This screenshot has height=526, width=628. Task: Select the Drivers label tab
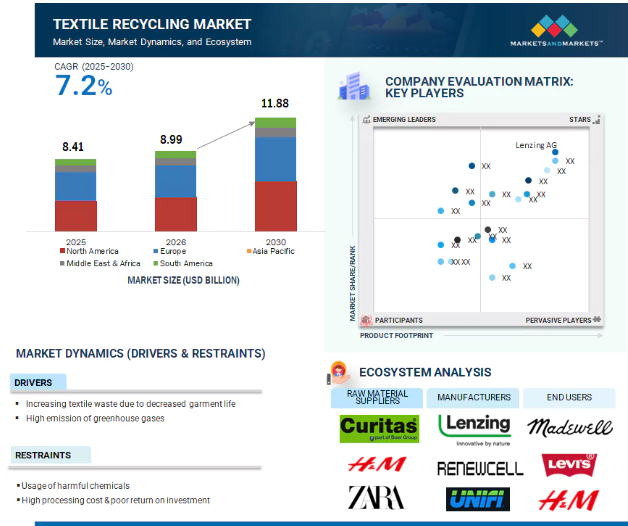tap(38, 382)
